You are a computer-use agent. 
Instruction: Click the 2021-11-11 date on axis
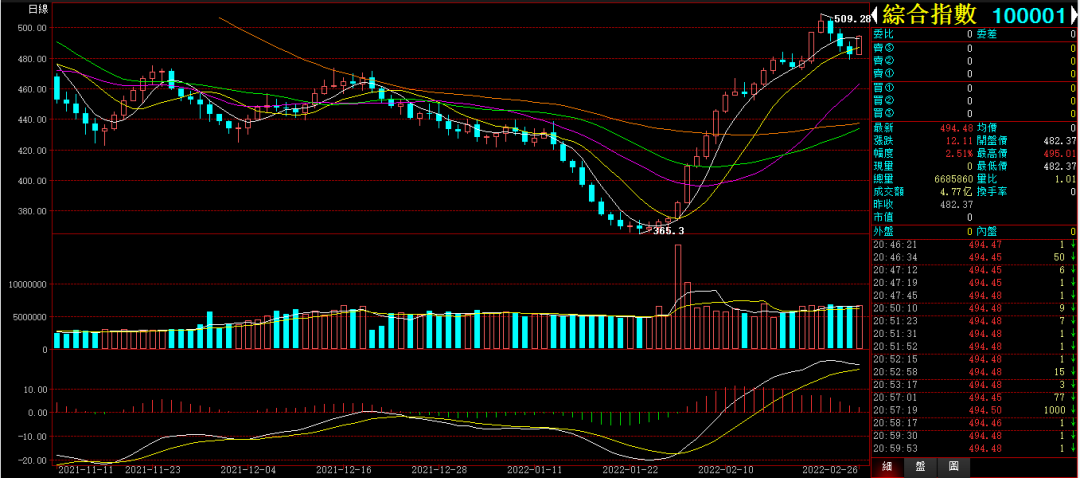point(85,470)
